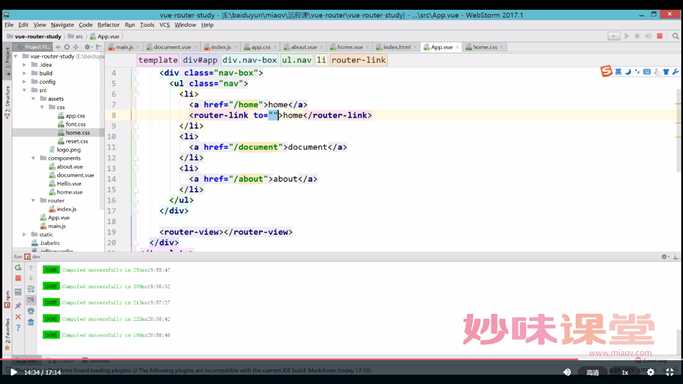
Task: Click the video progress bar
Action: pos(342,360)
